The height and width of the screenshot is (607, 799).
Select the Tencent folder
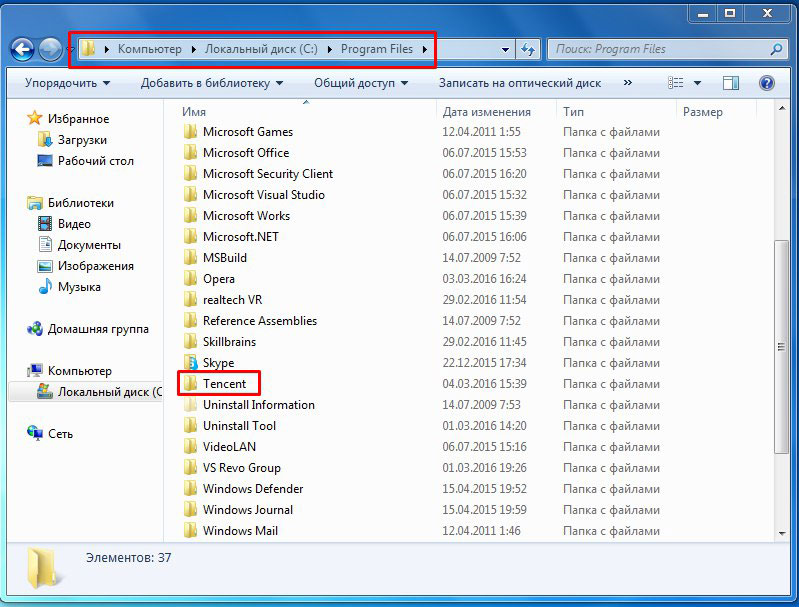click(x=224, y=384)
